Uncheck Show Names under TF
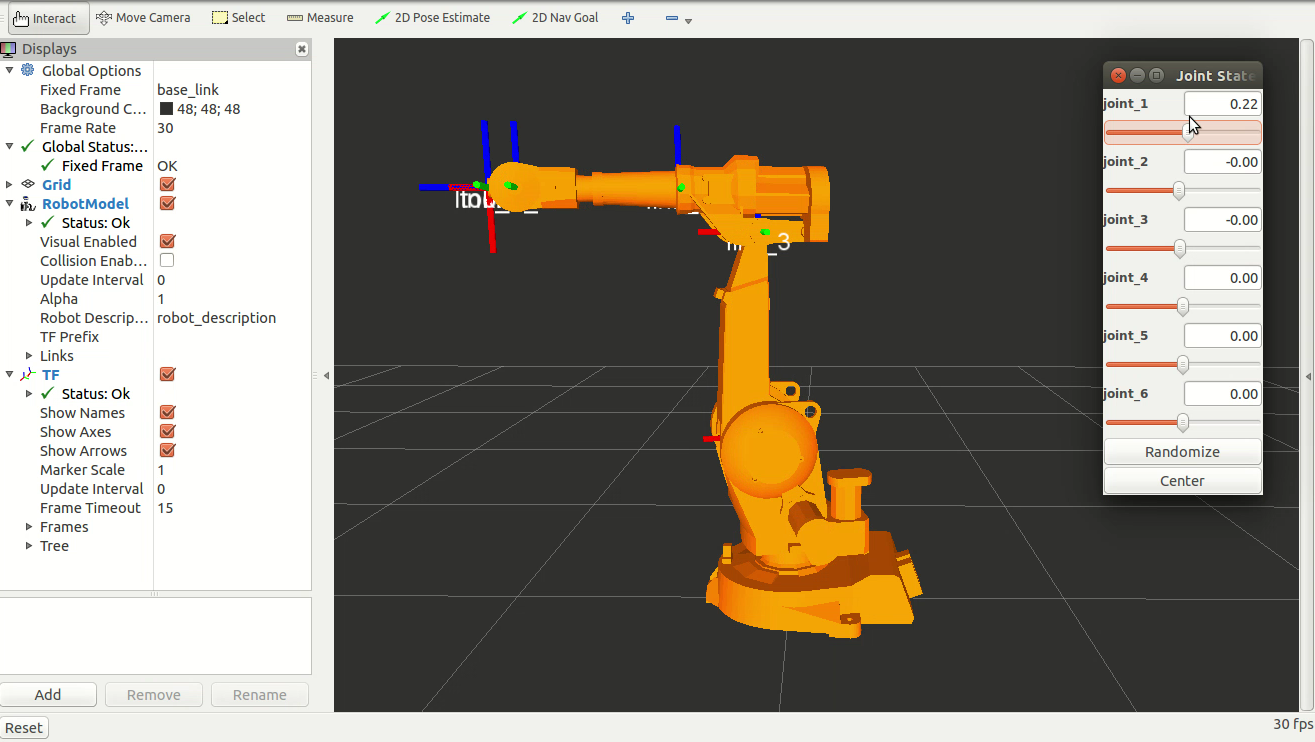The image size is (1315, 742). click(x=167, y=413)
